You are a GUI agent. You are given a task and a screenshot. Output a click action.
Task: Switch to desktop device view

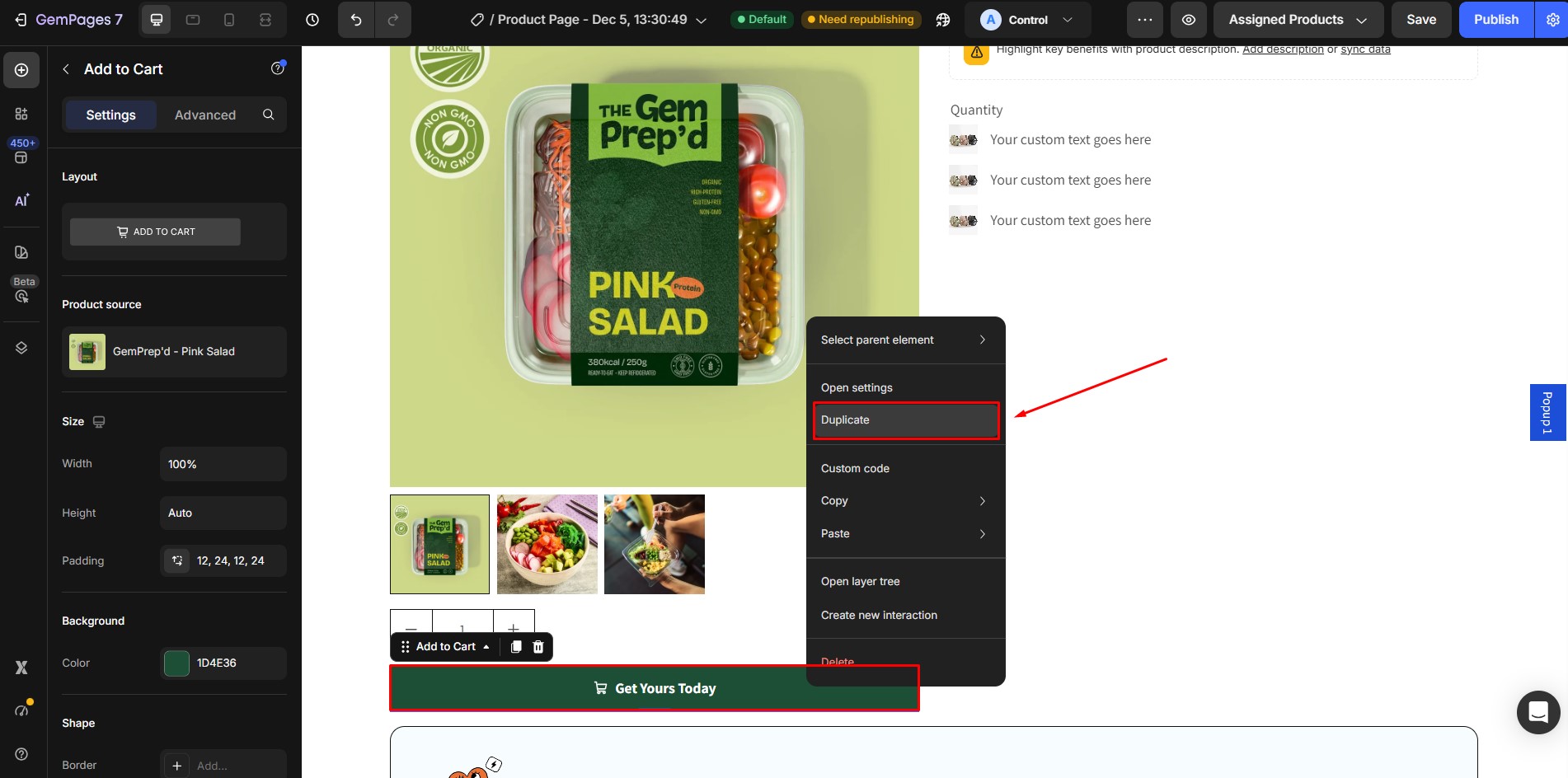[x=157, y=20]
